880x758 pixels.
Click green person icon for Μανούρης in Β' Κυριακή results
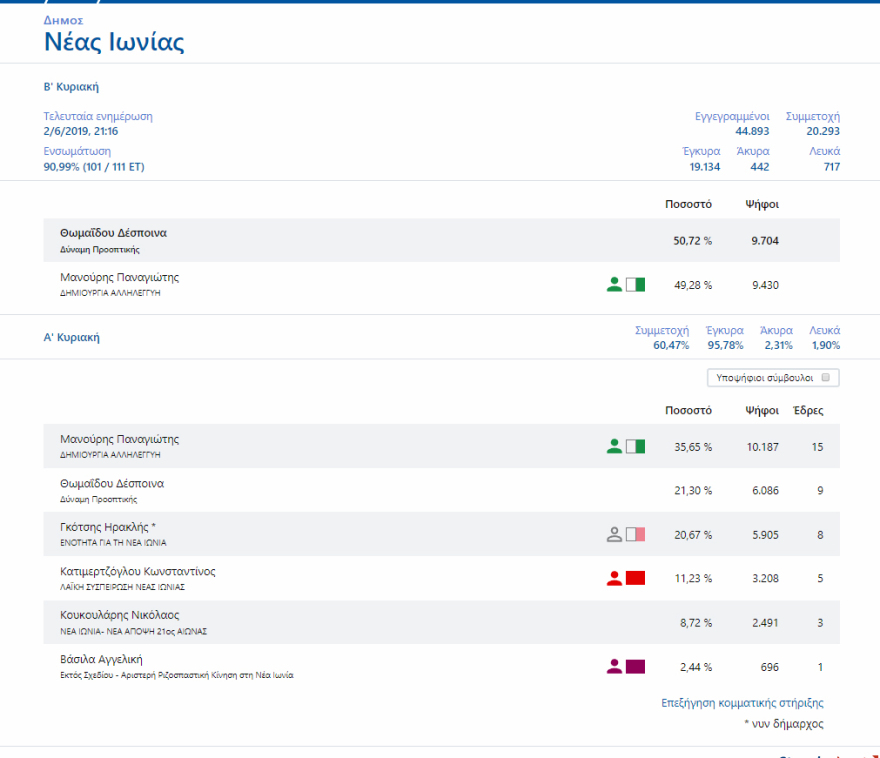tap(614, 285)
